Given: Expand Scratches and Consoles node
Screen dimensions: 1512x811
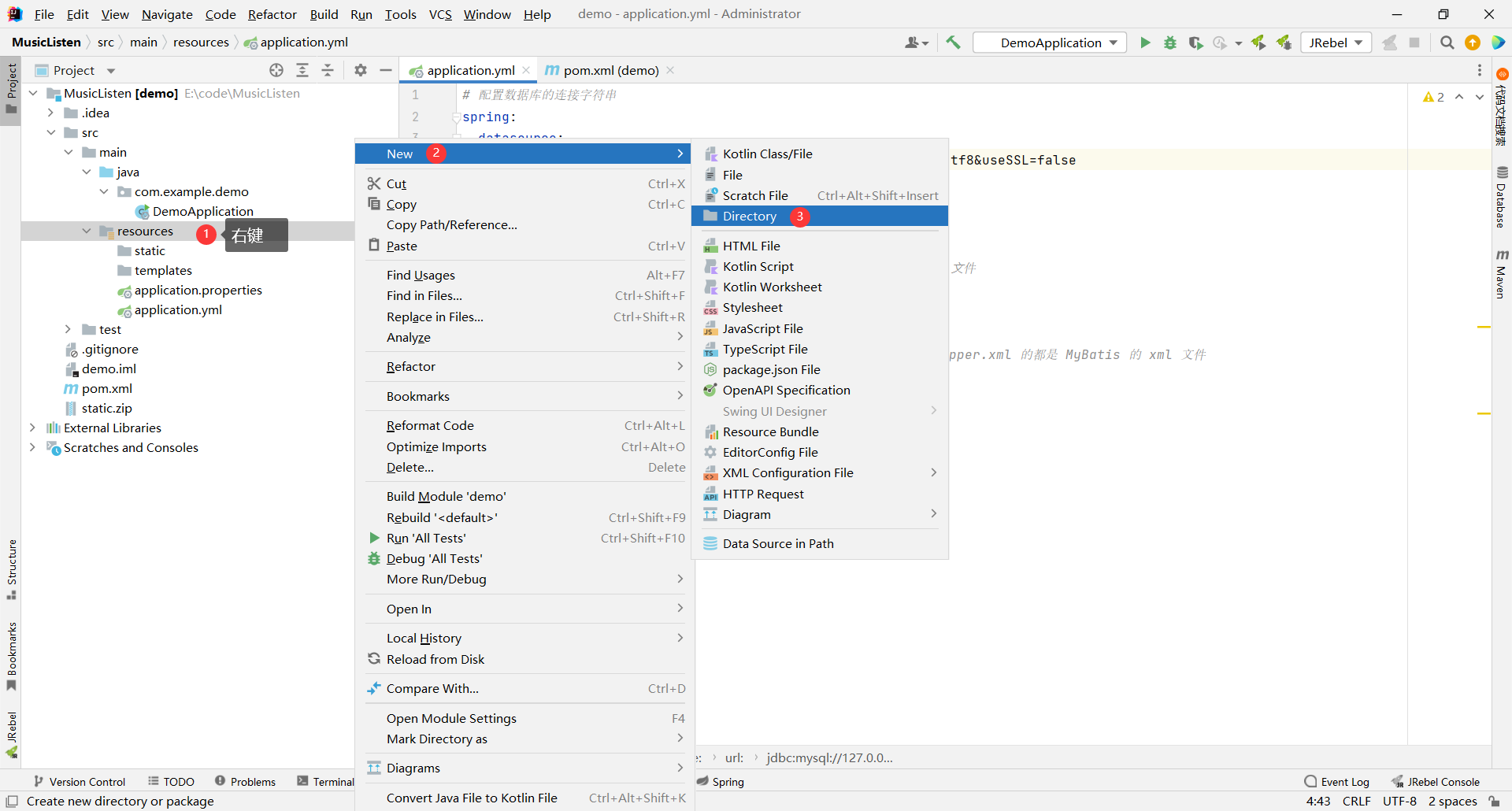Looking at the screenshot, I should point(33,447).
